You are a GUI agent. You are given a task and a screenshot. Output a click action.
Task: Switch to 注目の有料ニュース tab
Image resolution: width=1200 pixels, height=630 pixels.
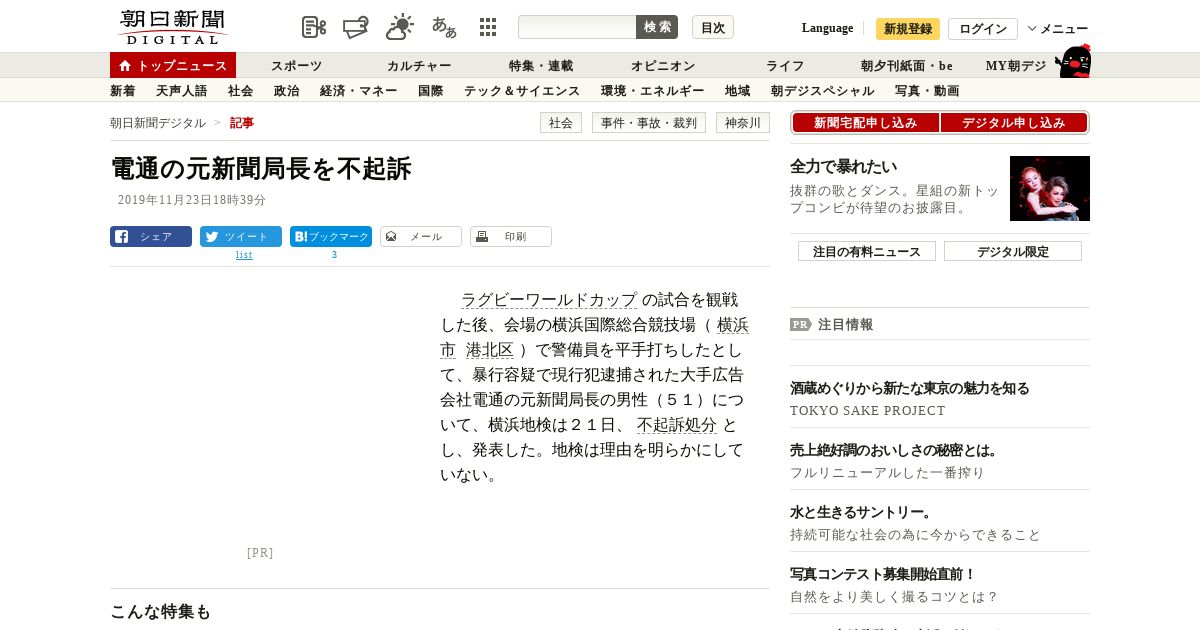click(x=867, y=251)
